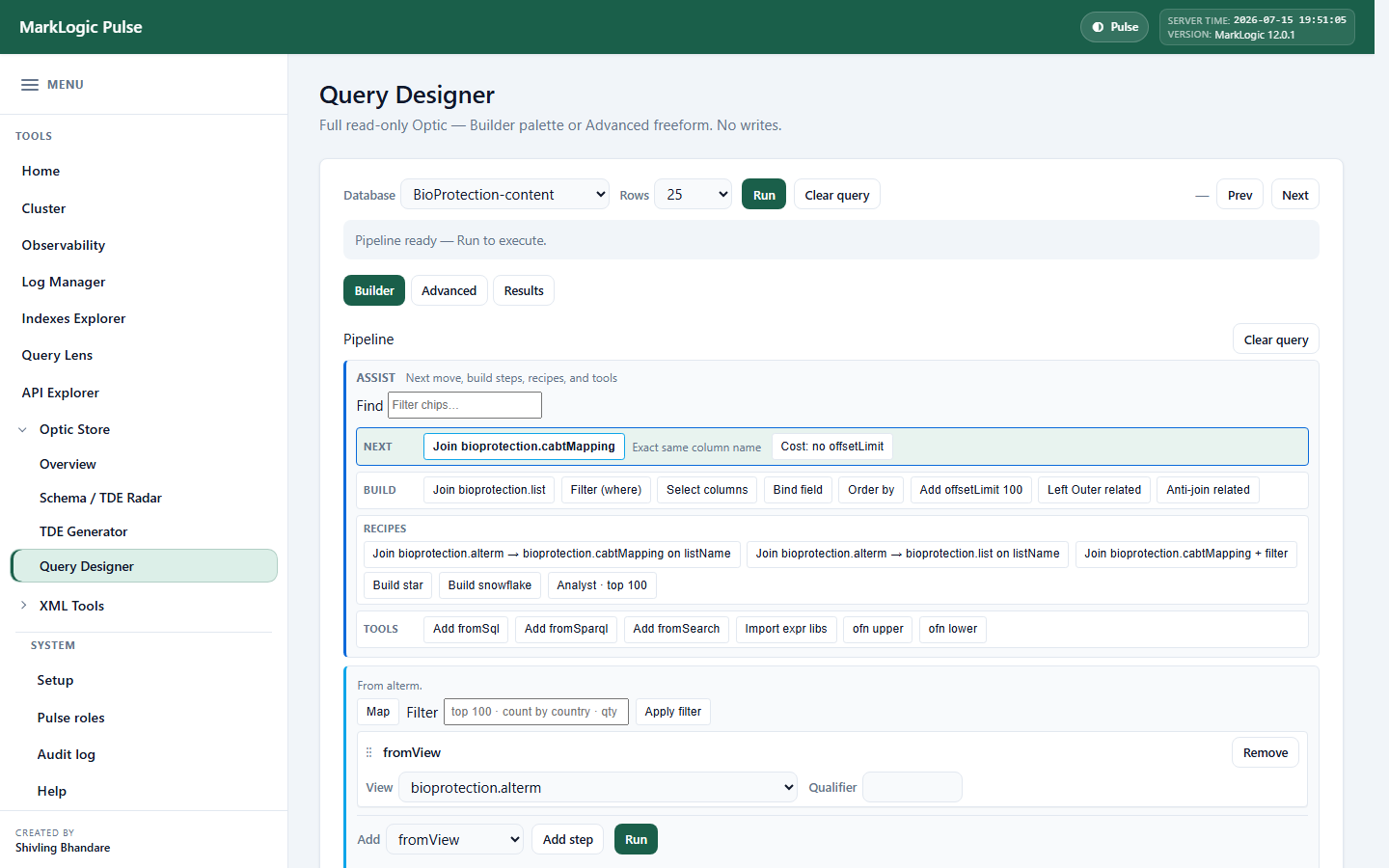Click Import expr libs tool
The width and height of the screenshot is (1389, 868).
pos(786,629)
